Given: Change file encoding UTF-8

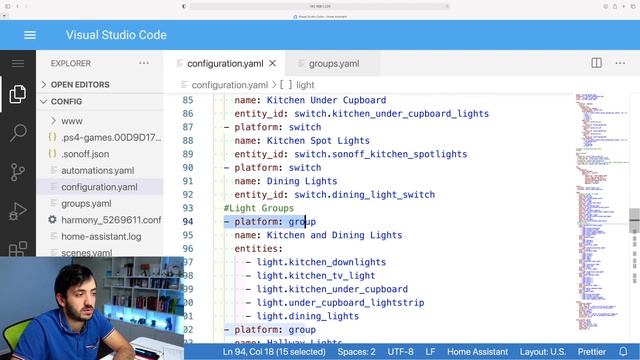Looking at the screenshot, I should tap(400, 351).
